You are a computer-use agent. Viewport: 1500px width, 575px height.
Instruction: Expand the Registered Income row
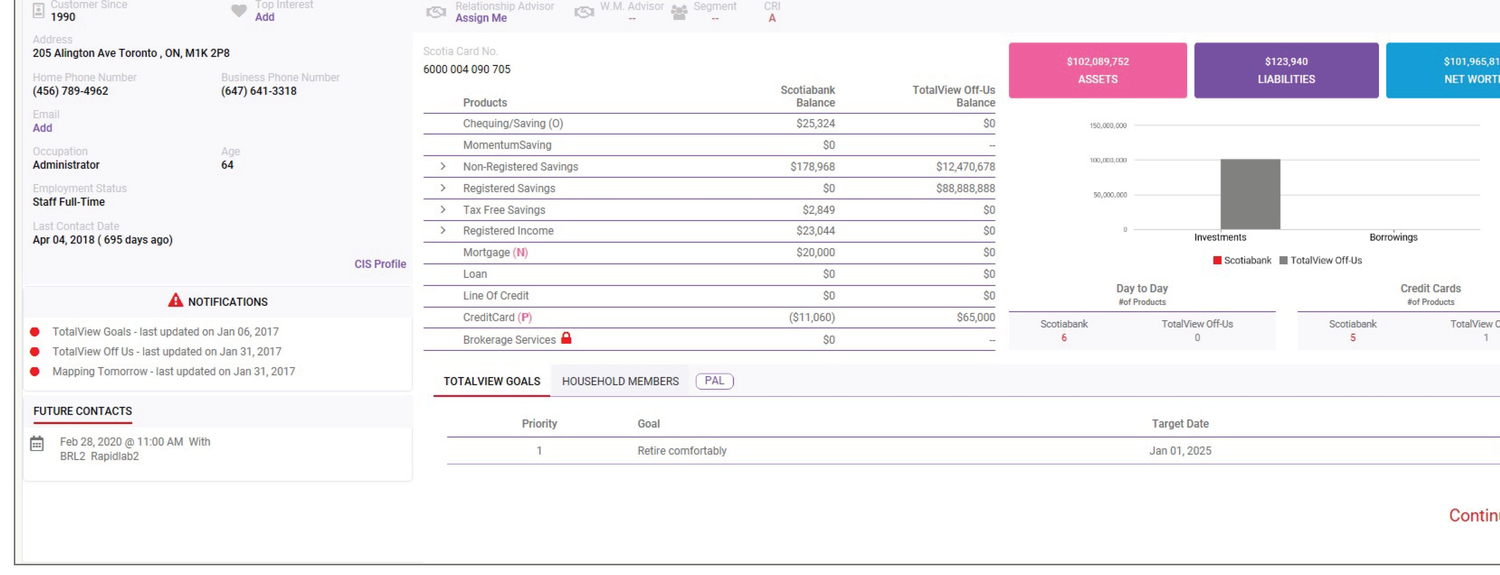point(443,231)
